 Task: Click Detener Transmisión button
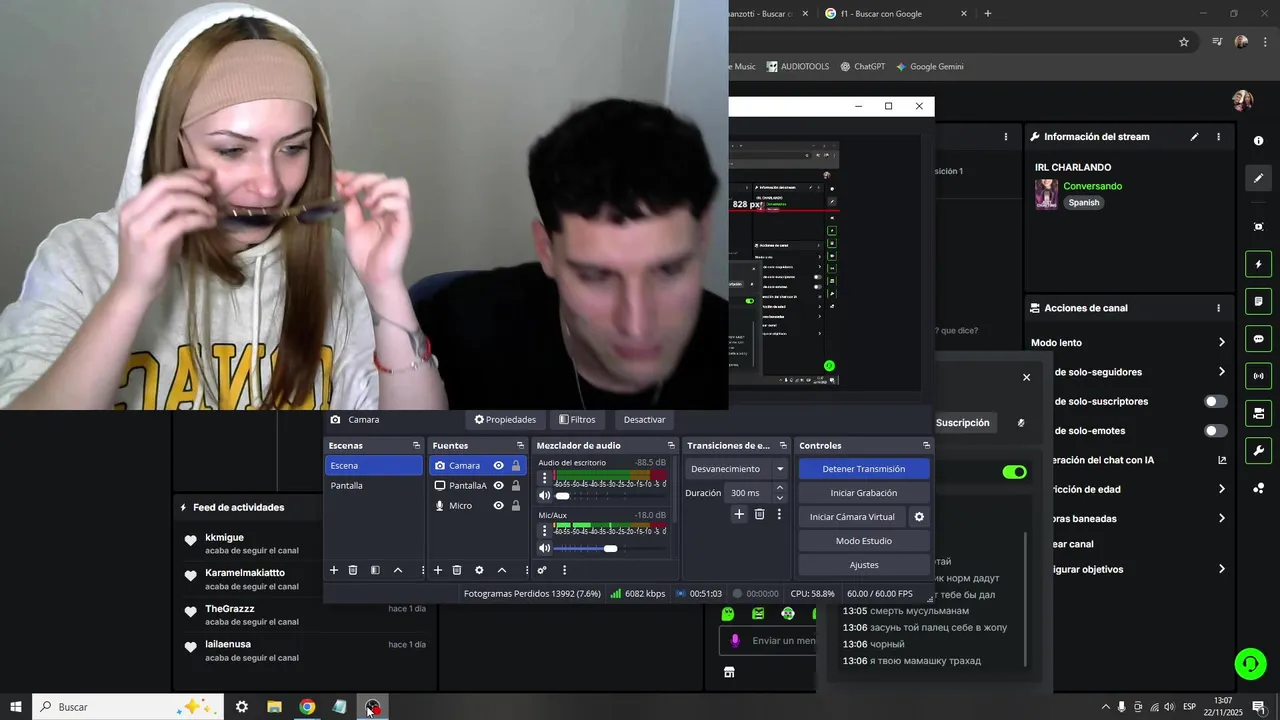coord(864,469)
